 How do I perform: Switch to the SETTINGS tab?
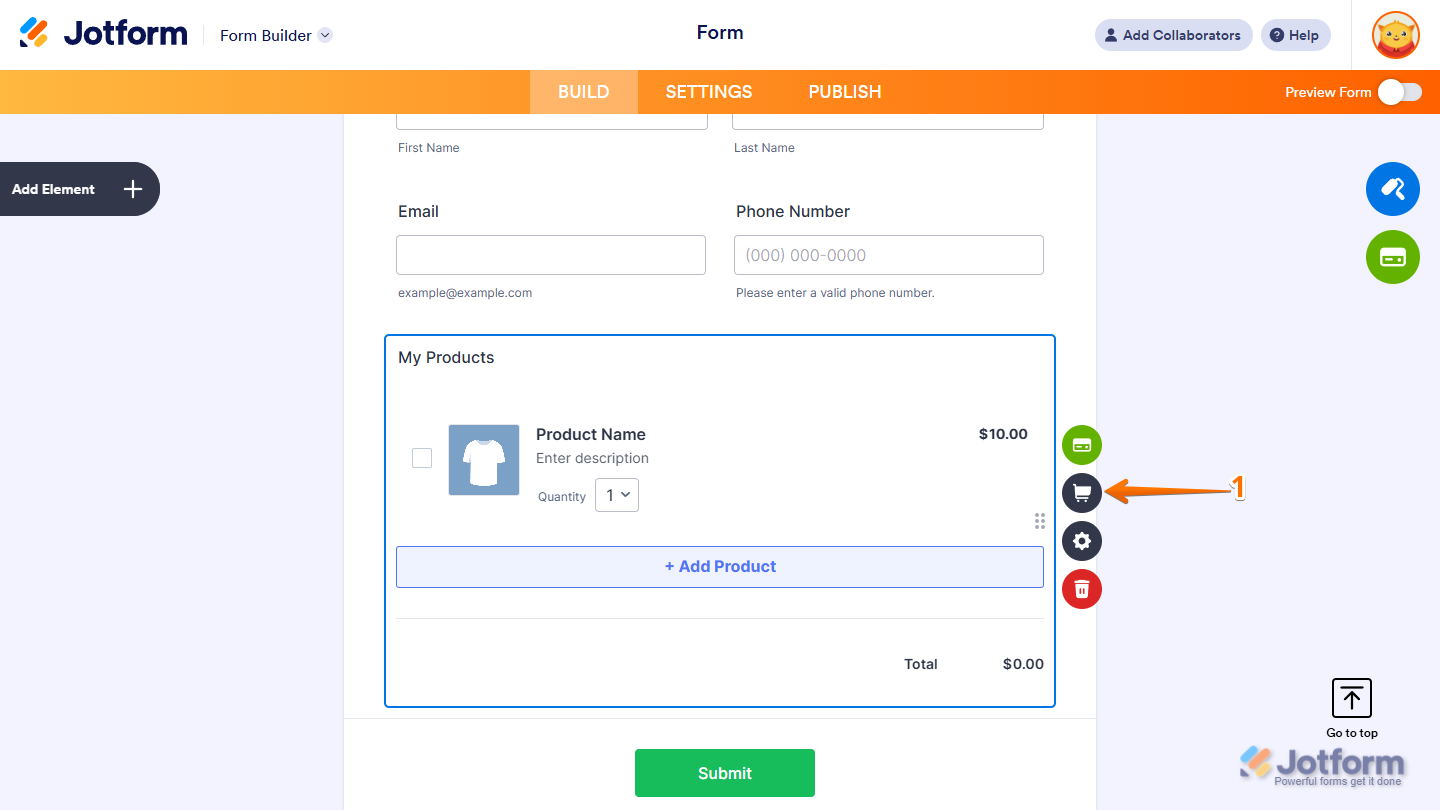(708, 91)
